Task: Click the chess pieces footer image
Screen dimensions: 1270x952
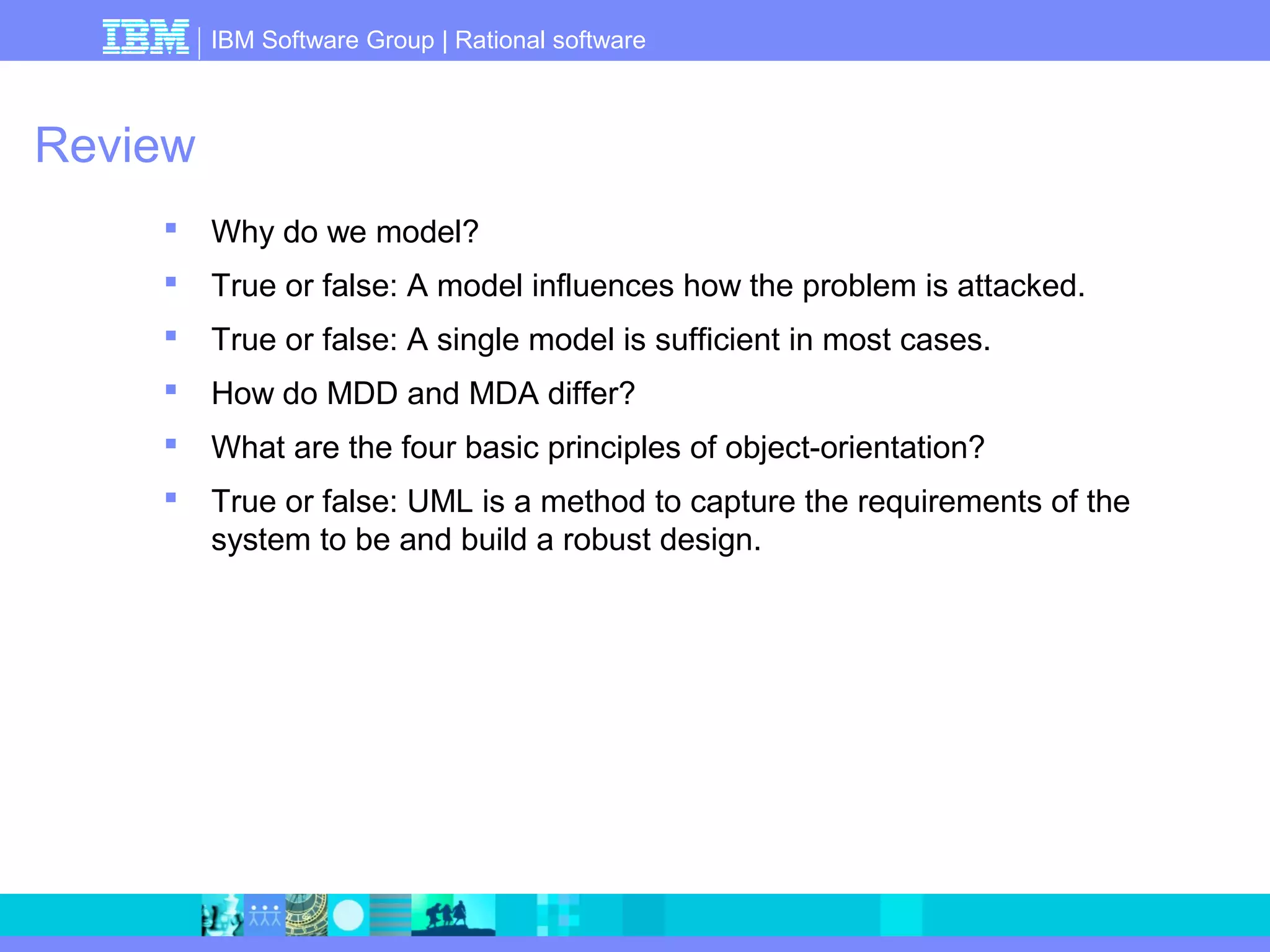Action: (222, 915)
